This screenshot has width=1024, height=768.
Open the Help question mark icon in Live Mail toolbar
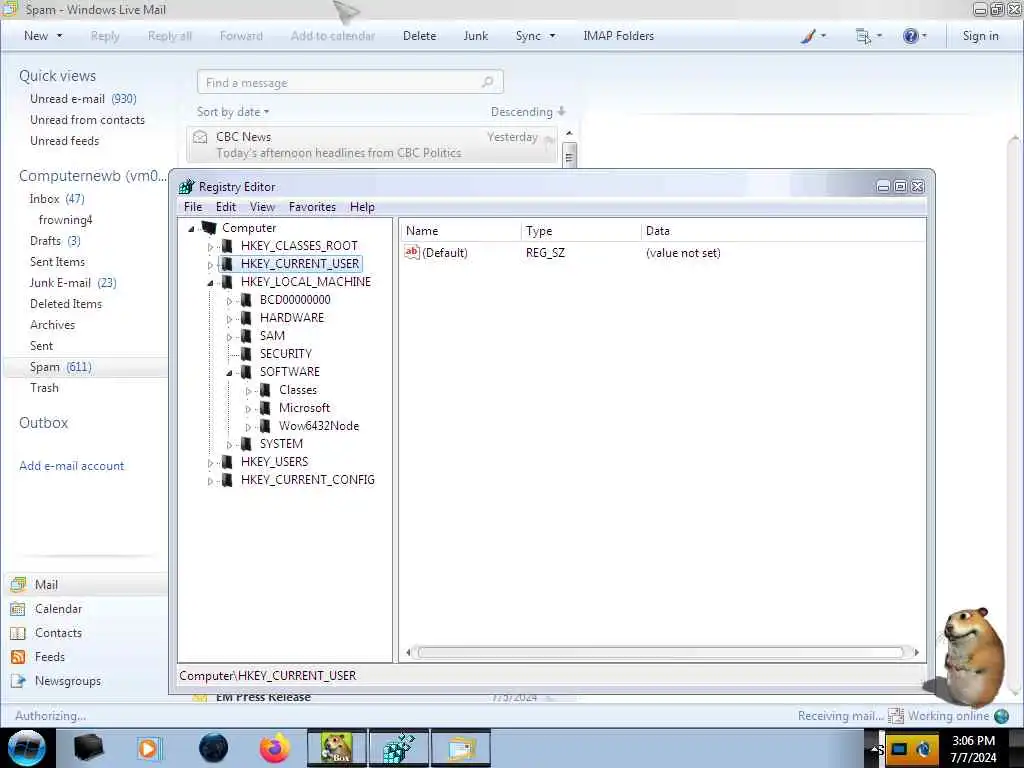click(x=910, y=36)
